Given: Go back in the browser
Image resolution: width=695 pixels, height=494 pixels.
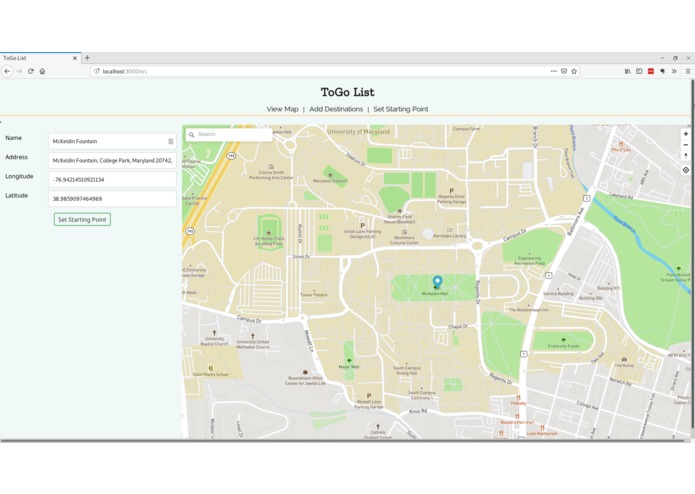Looking at the screenshot, I should [x=7, y=71].
